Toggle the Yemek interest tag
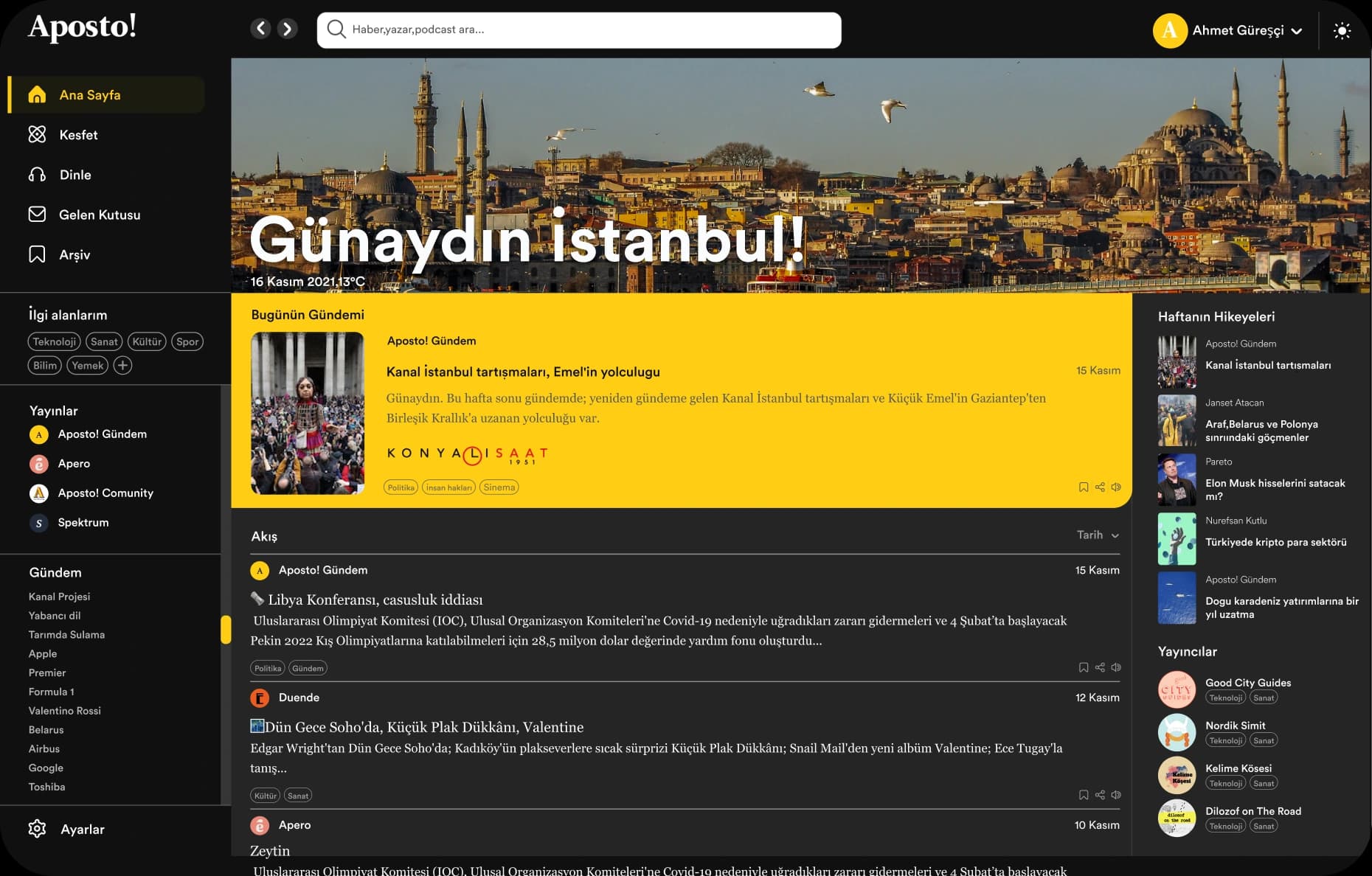 tap(88, 365)
